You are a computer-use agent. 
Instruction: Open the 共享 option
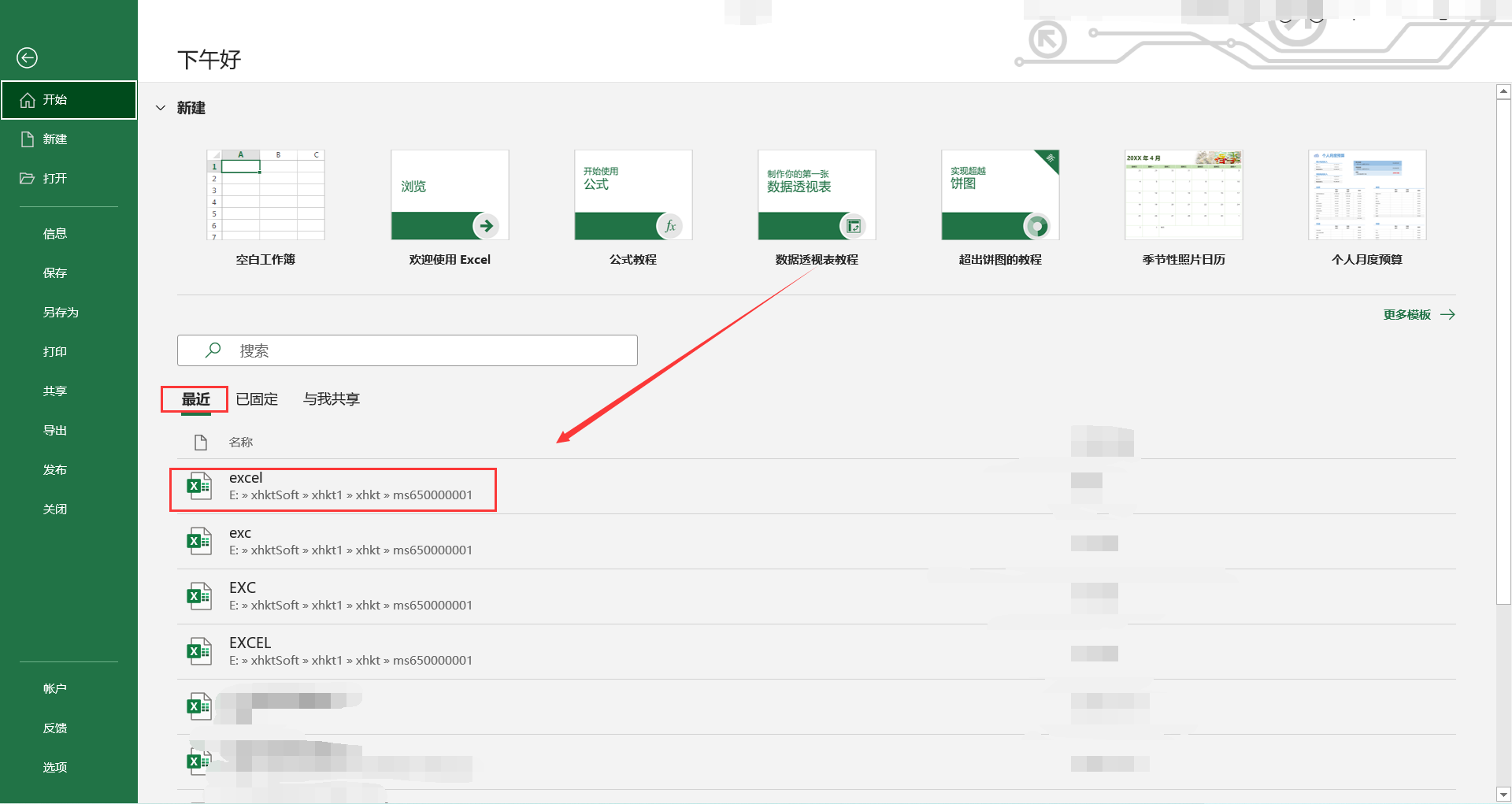pyautogui.click(x=55, y=391)
